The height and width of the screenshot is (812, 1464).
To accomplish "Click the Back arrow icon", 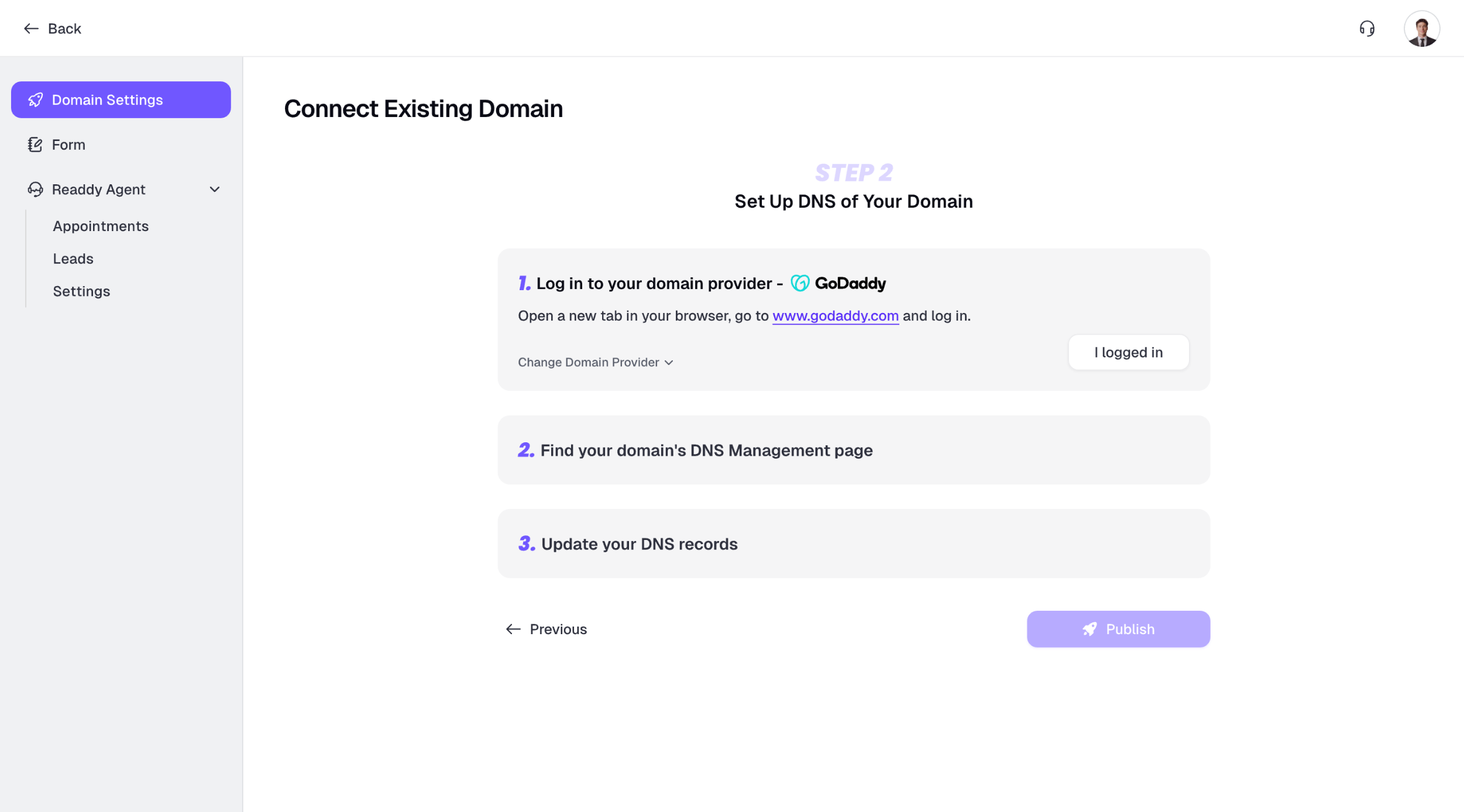I will tap(31, 29).
